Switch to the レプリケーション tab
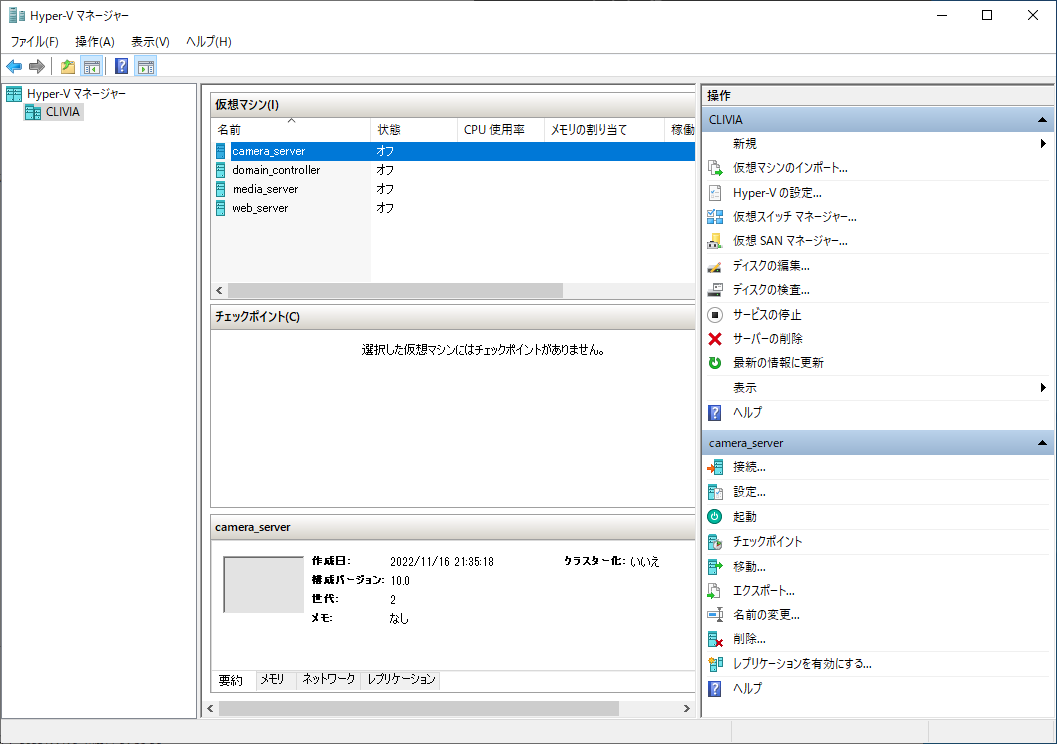Image resolution: width=1057 pixels, height=744 pixels. click(401, 679)
